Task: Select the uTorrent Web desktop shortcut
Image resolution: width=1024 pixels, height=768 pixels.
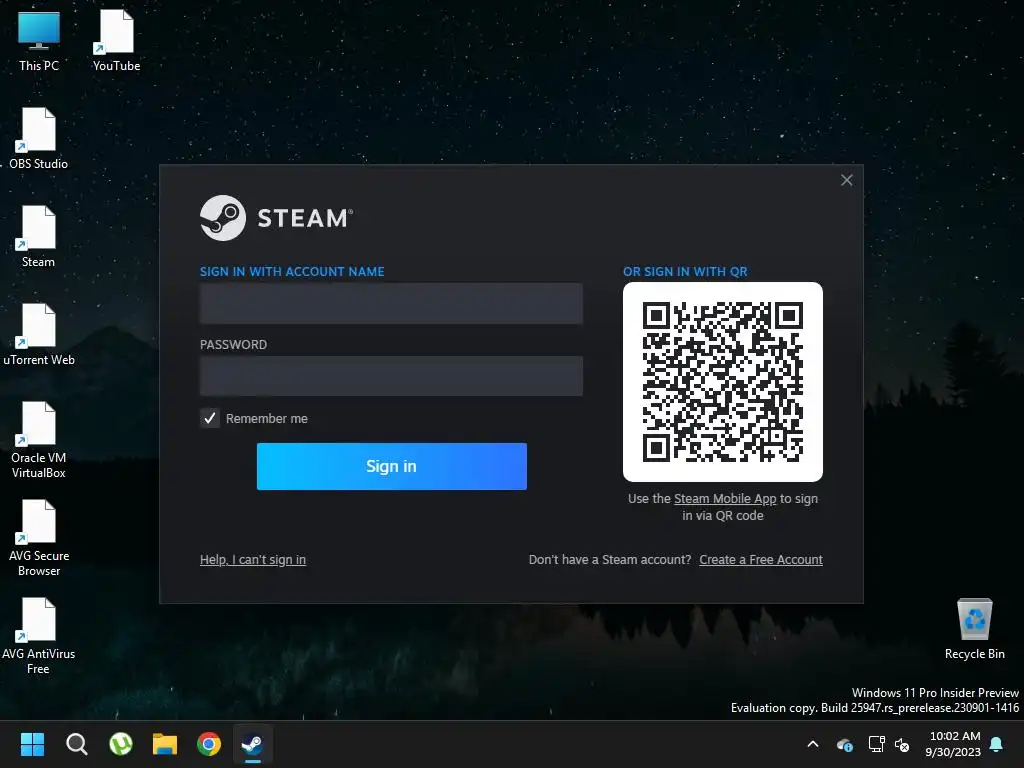Action: click(39, 334)
